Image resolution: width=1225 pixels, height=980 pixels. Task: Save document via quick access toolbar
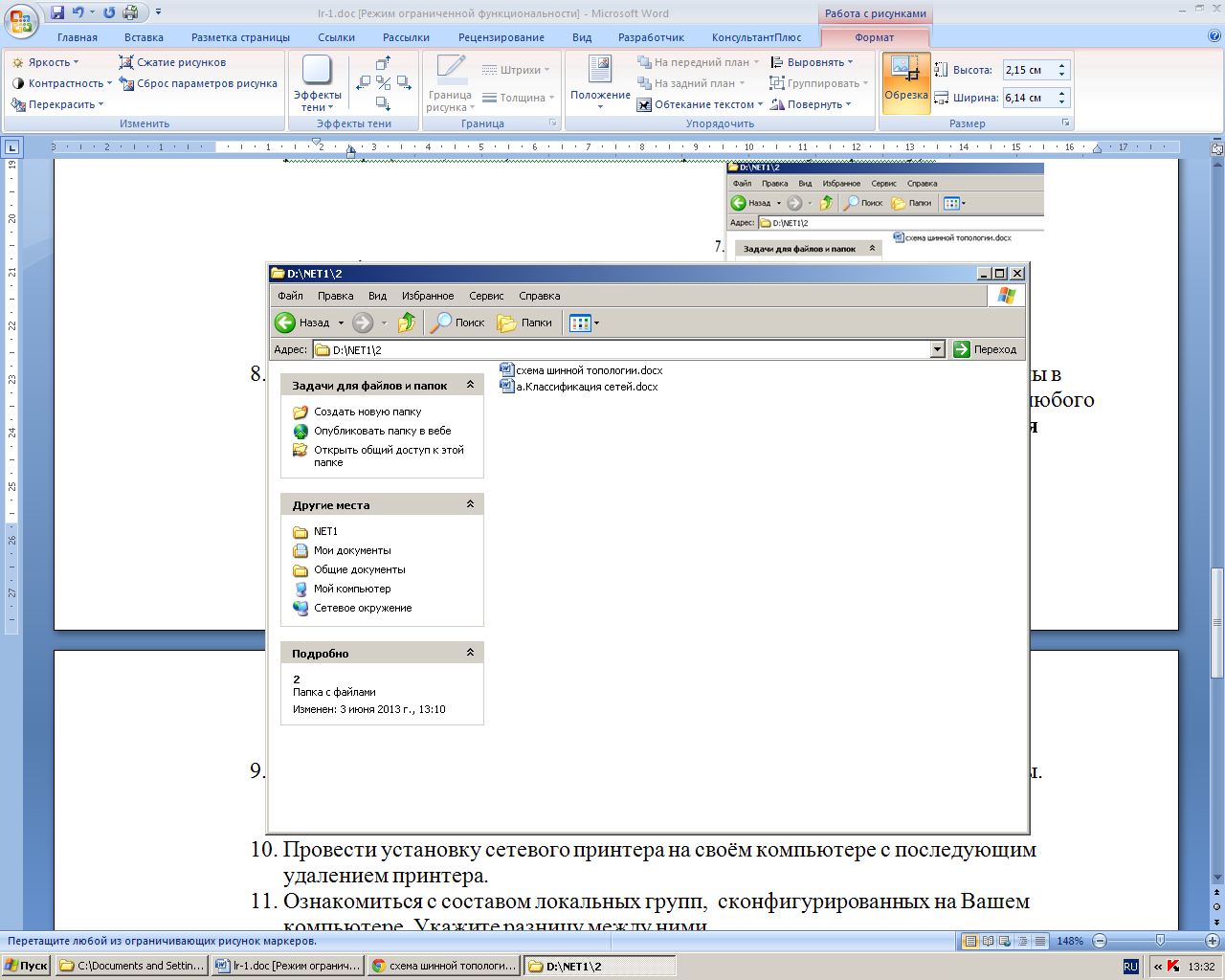57,12
